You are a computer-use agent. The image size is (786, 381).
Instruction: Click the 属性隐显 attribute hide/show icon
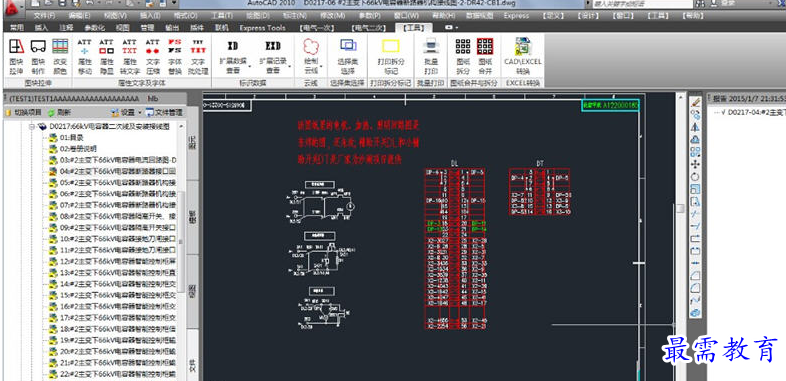pos(107,56)
